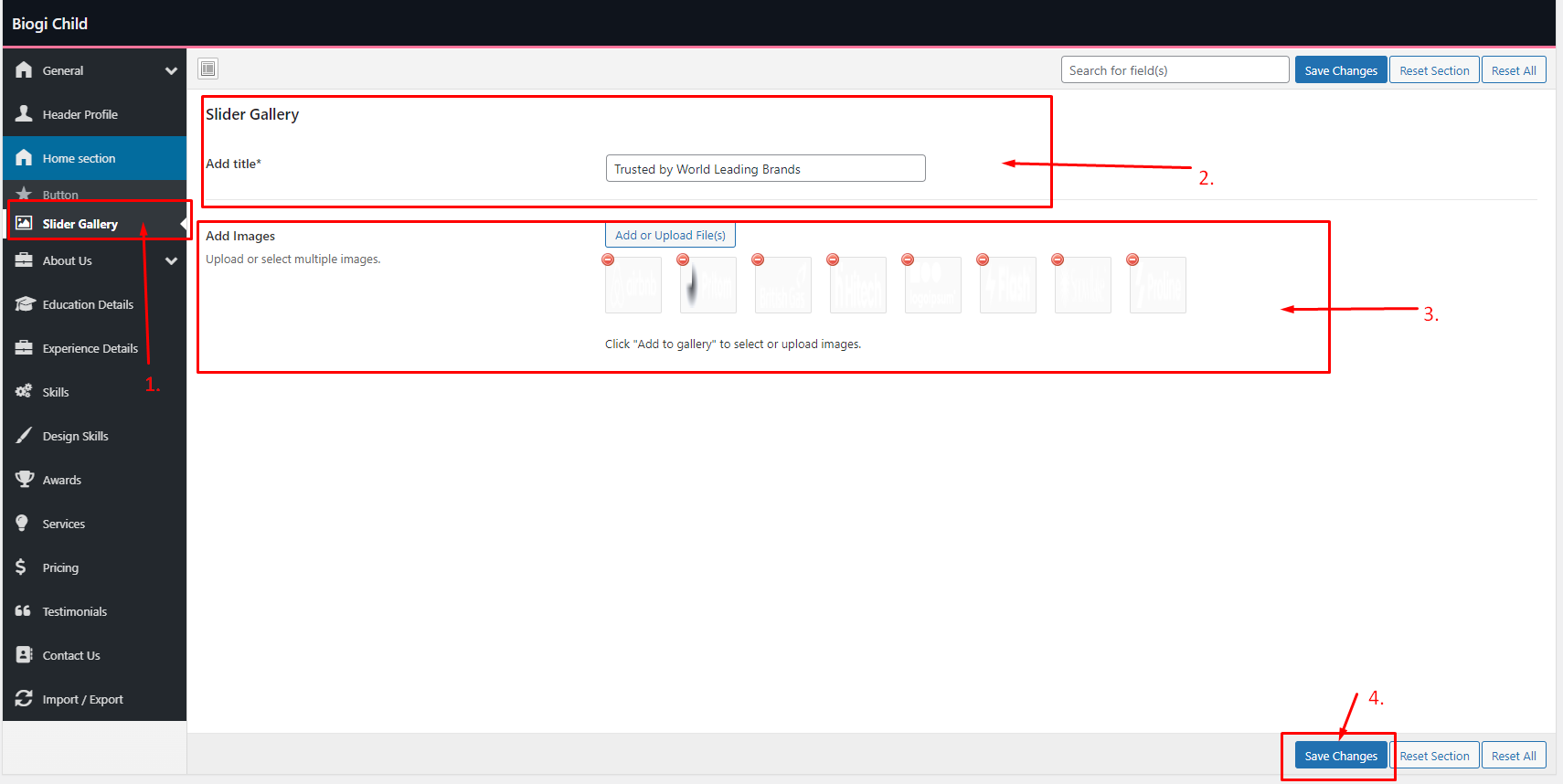Click the Experience Details briefcase icon
The height and width of the screenshot is (784, 1563).
[24, 348]
